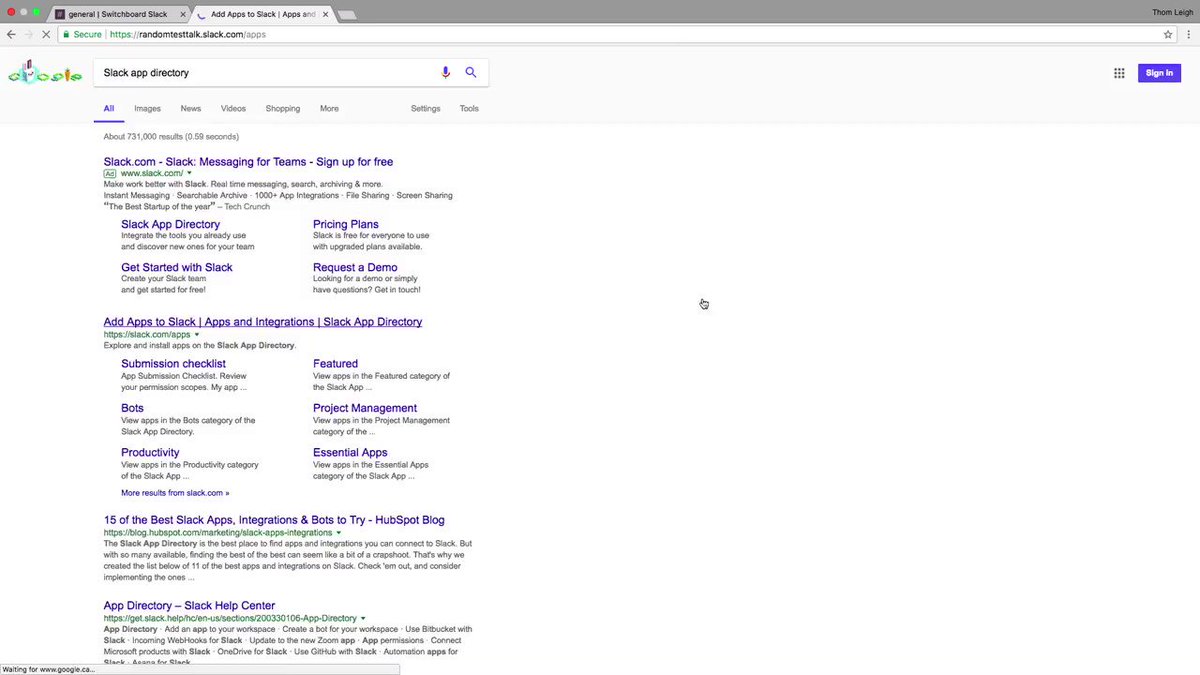
Task: Click More results from slack.com
Action: coord(175,493)
